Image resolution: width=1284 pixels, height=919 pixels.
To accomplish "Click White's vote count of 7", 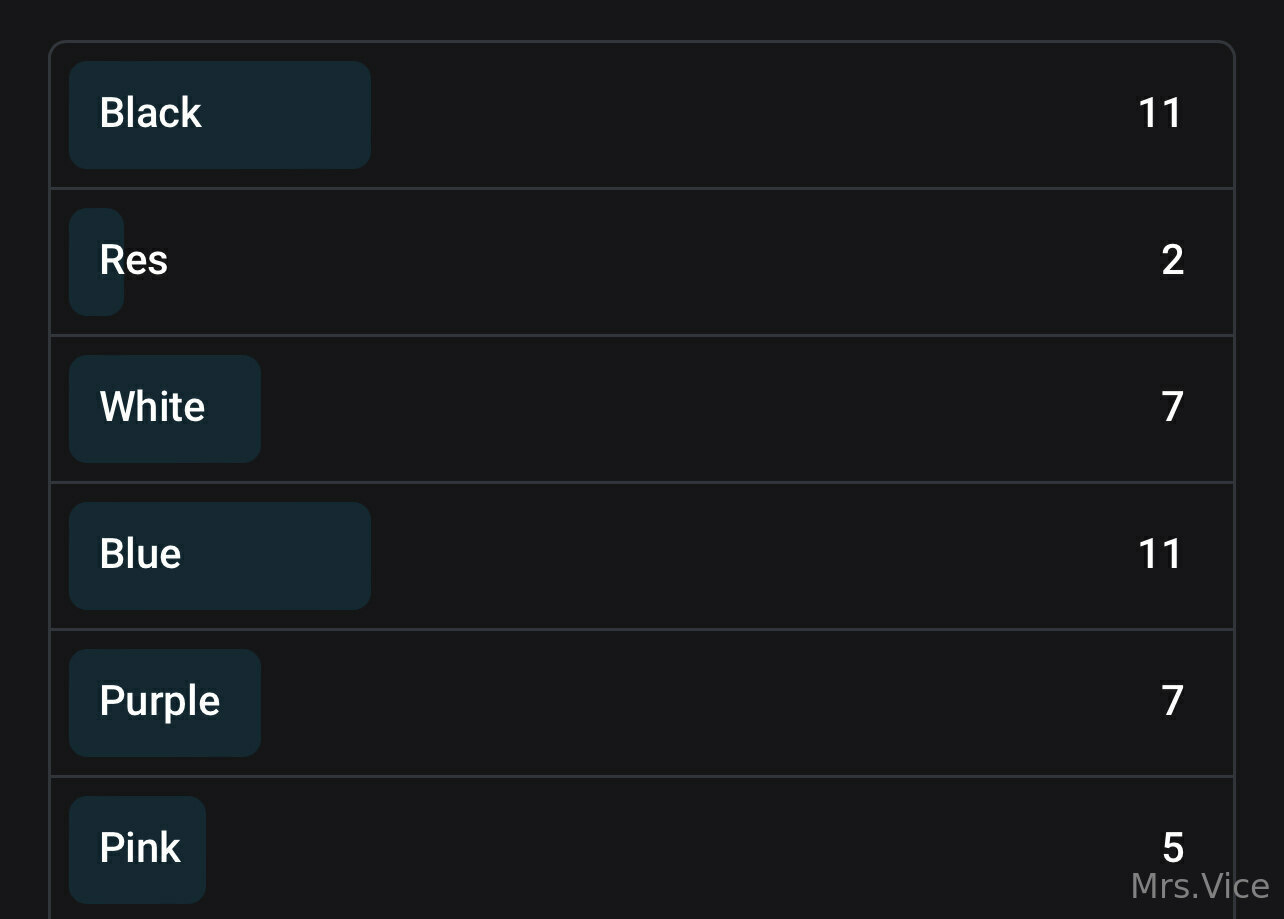I will click(x=1173, y=407).
